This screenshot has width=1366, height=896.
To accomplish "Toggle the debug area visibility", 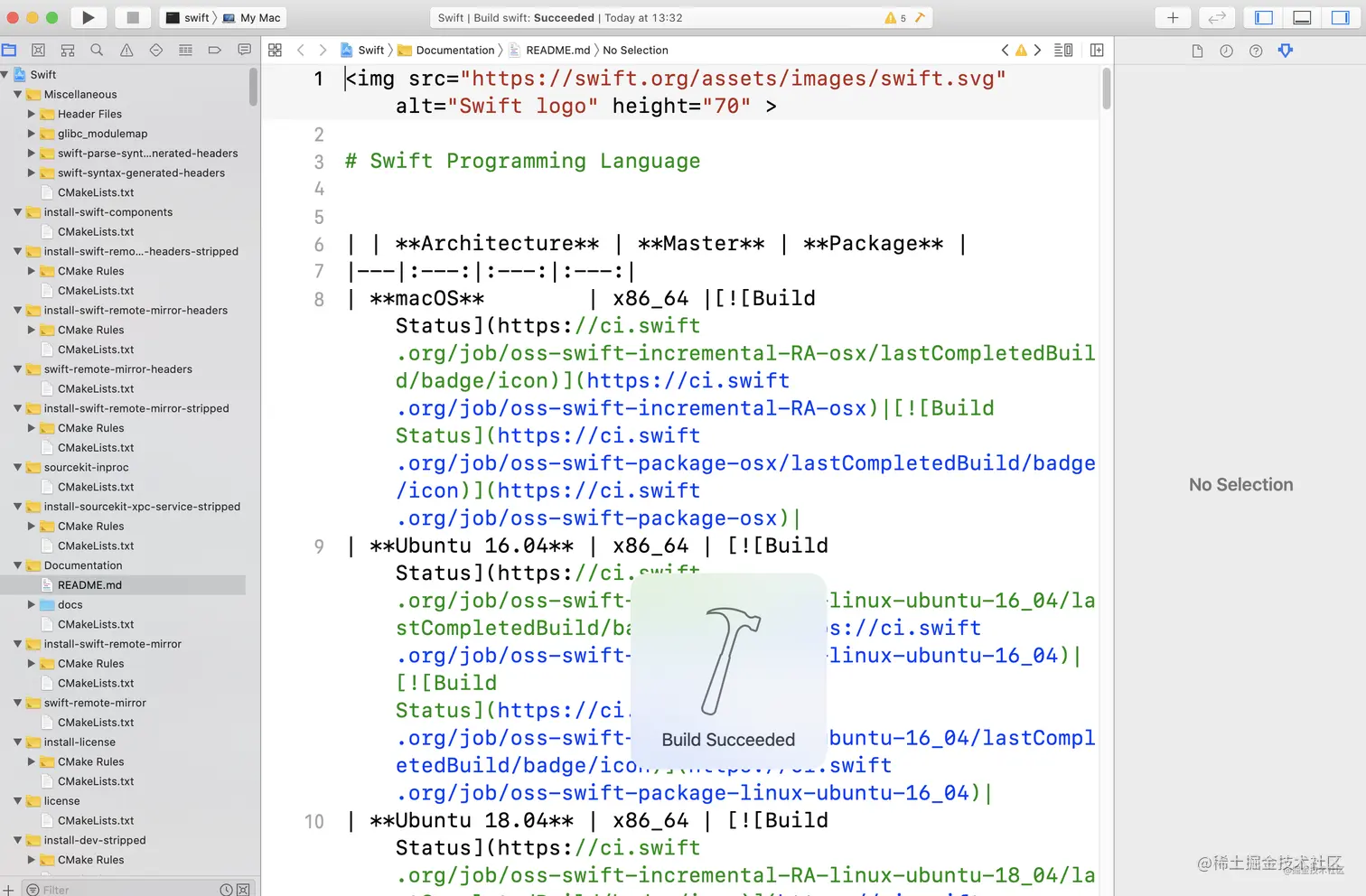I will (1302, 17).
